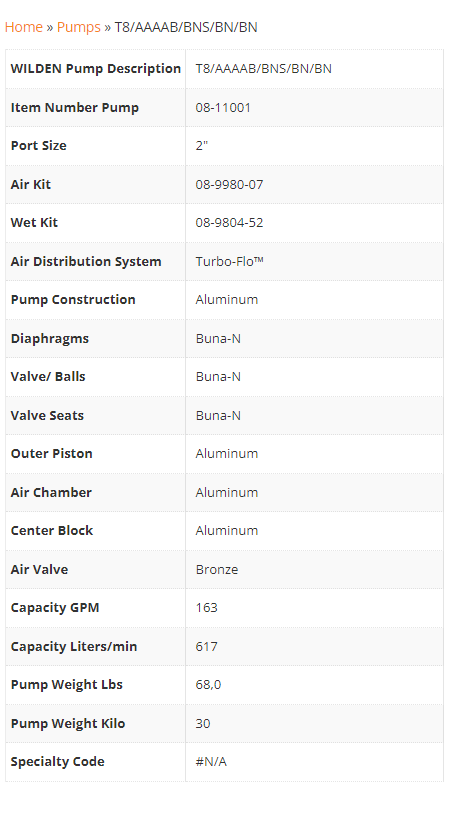Select the T8/AAAAB/BNS/BN/BN breadcrumb text
Screen dimensions: 455x819
186,27
